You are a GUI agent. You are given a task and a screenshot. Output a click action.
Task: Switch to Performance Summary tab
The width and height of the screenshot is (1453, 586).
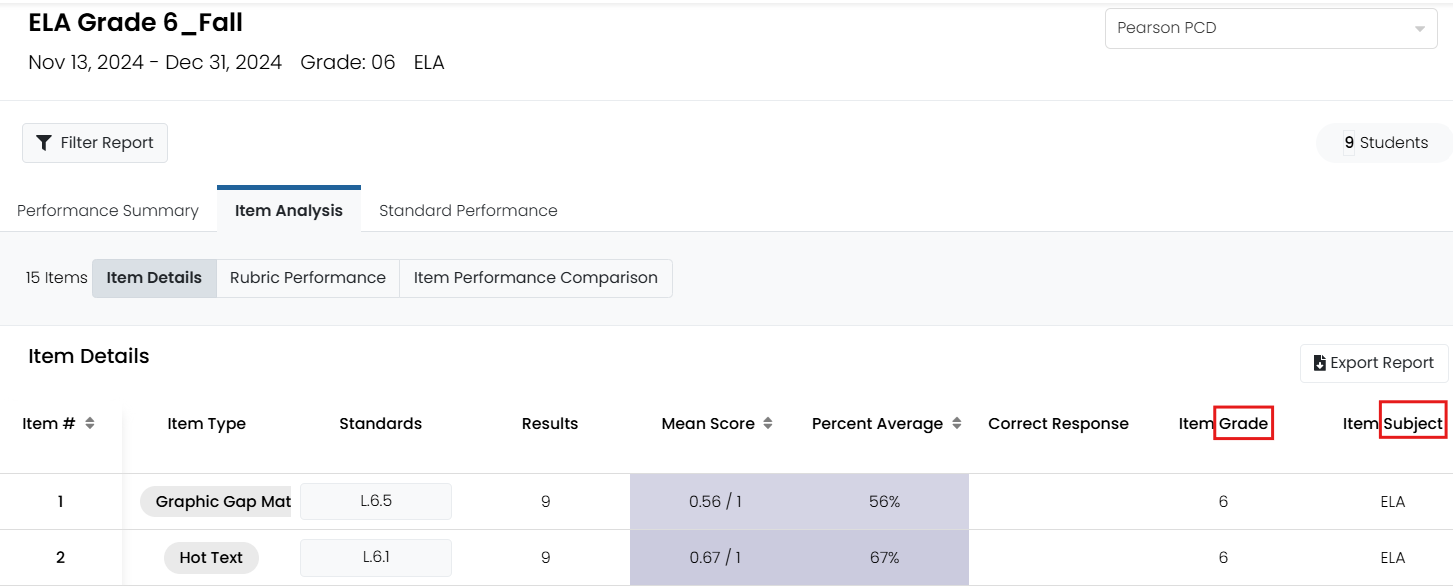pyautogui.click(x=108, y=211)
